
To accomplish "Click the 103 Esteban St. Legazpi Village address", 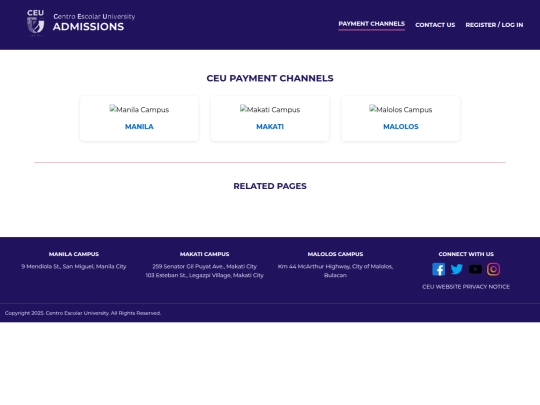I will click(205, 275).
